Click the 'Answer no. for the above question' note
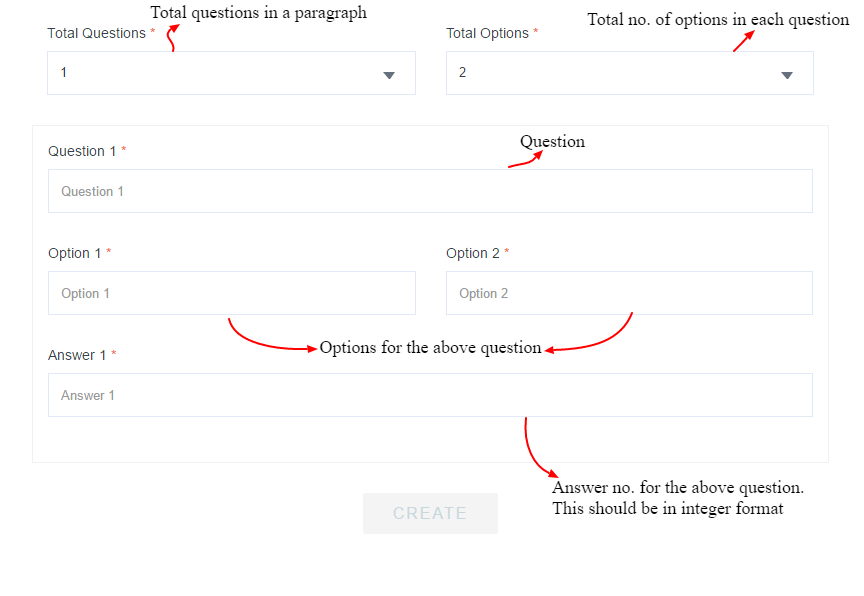The width and height of the screenshot is (864, 596). (x=678, y=488)
